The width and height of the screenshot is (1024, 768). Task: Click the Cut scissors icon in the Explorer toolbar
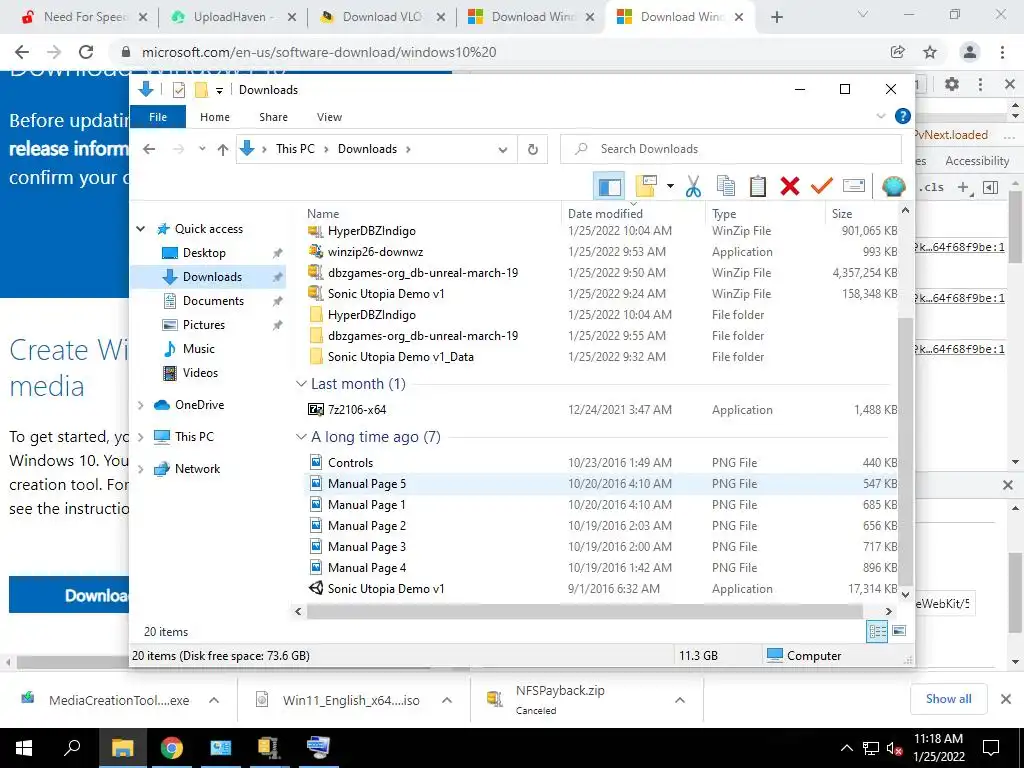pos(693,186)
